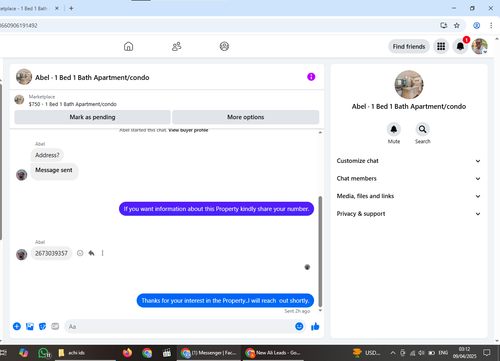Image resolution: width=500 pixels, height=361 pixels.
Task: Click the chat messages scrollbar
Action: (320, 251)
